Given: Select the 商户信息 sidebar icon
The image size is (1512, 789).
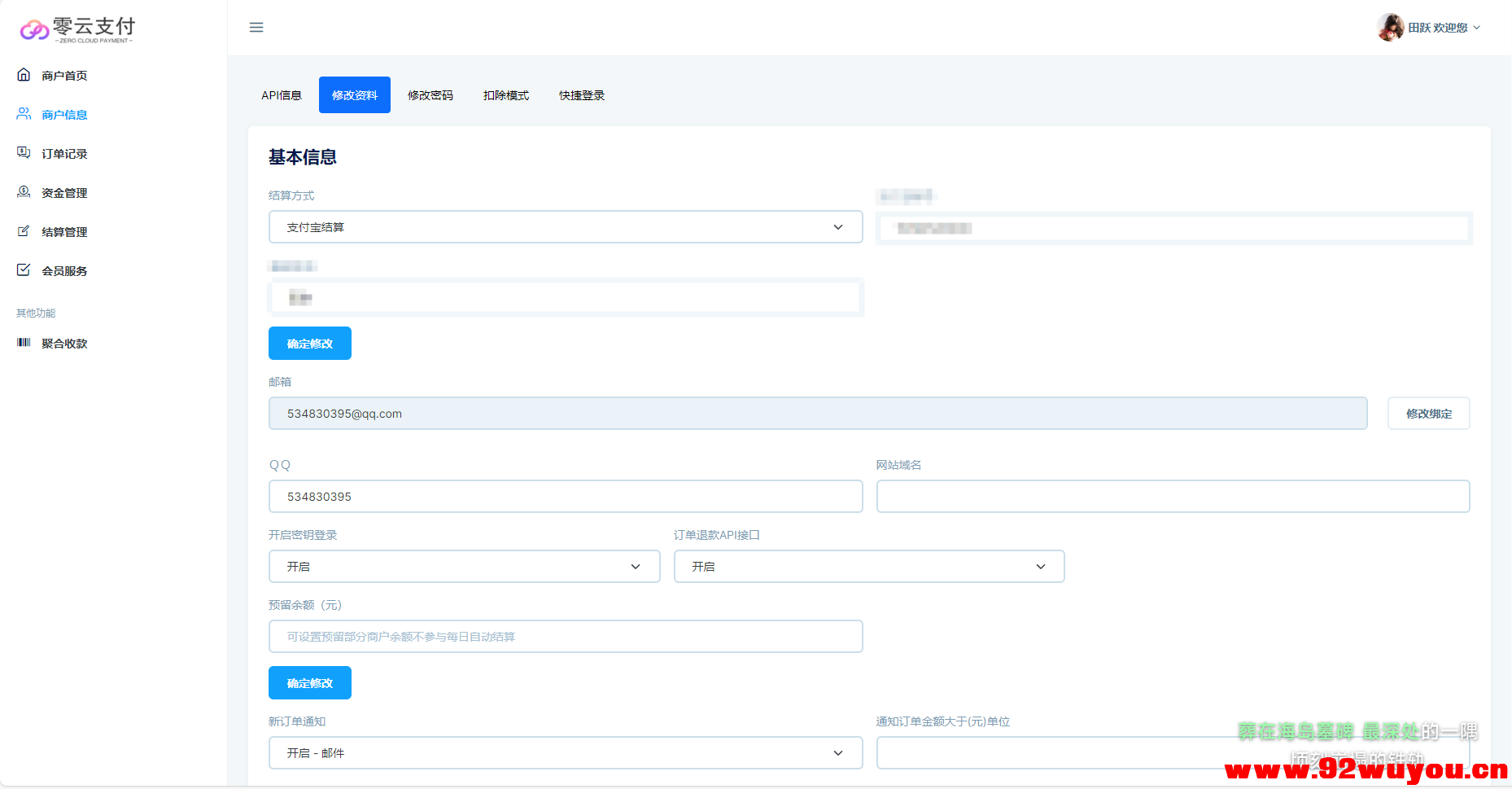Looking at the screenshot, I should 24,114.
